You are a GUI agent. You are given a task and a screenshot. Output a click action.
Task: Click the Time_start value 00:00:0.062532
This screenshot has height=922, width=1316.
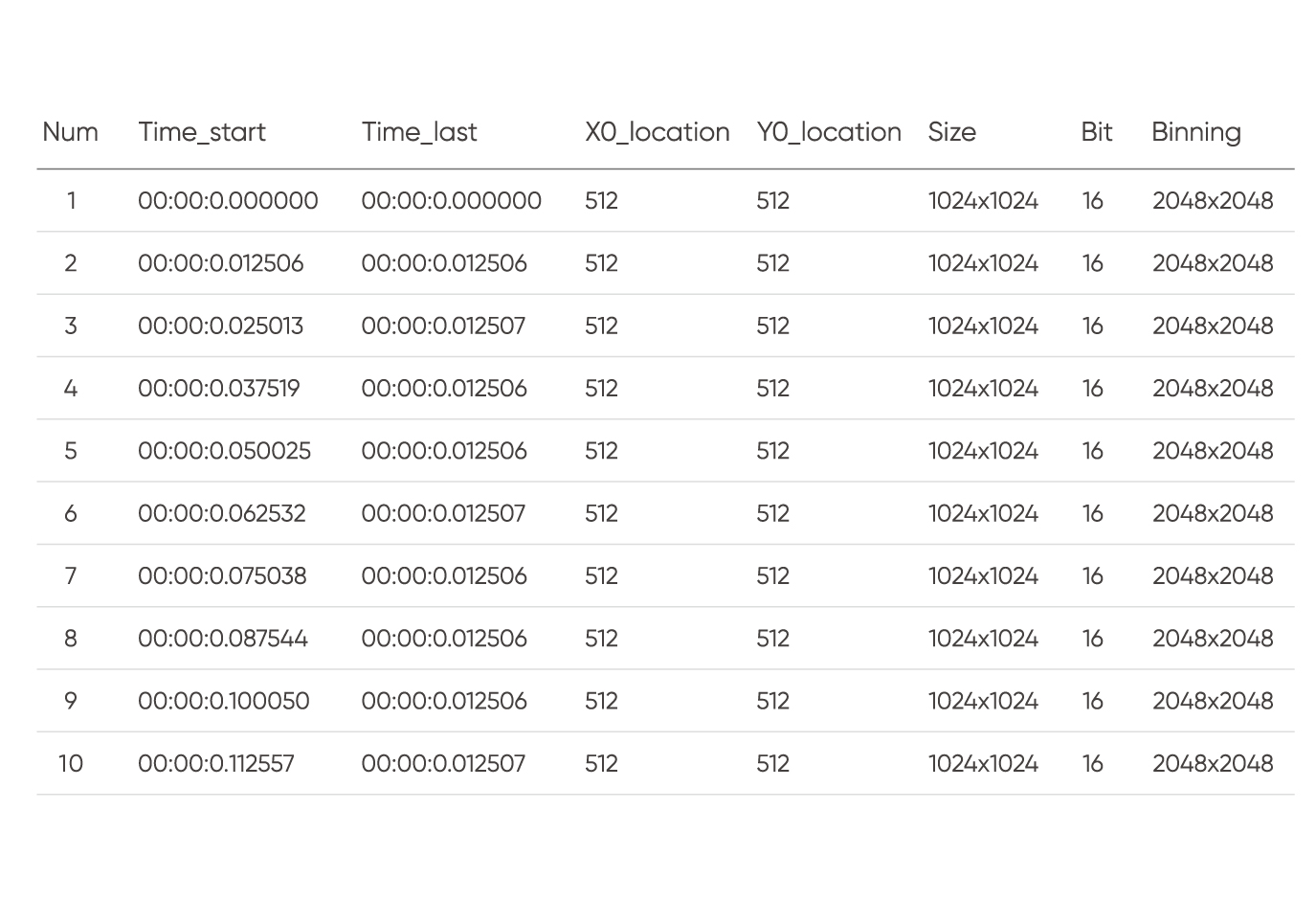point(221,514)
